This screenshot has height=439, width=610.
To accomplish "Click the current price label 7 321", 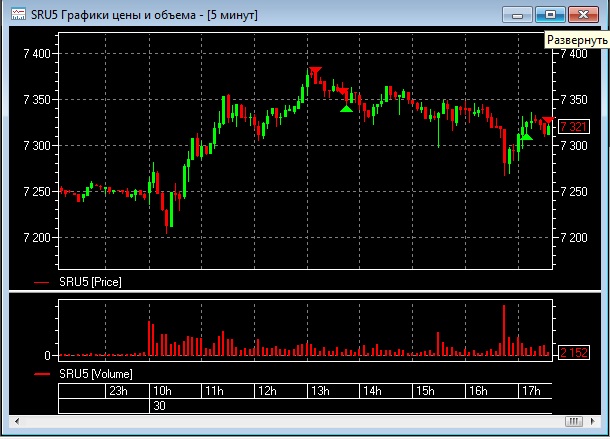I will pyautogui.click(x=574, y=126).
